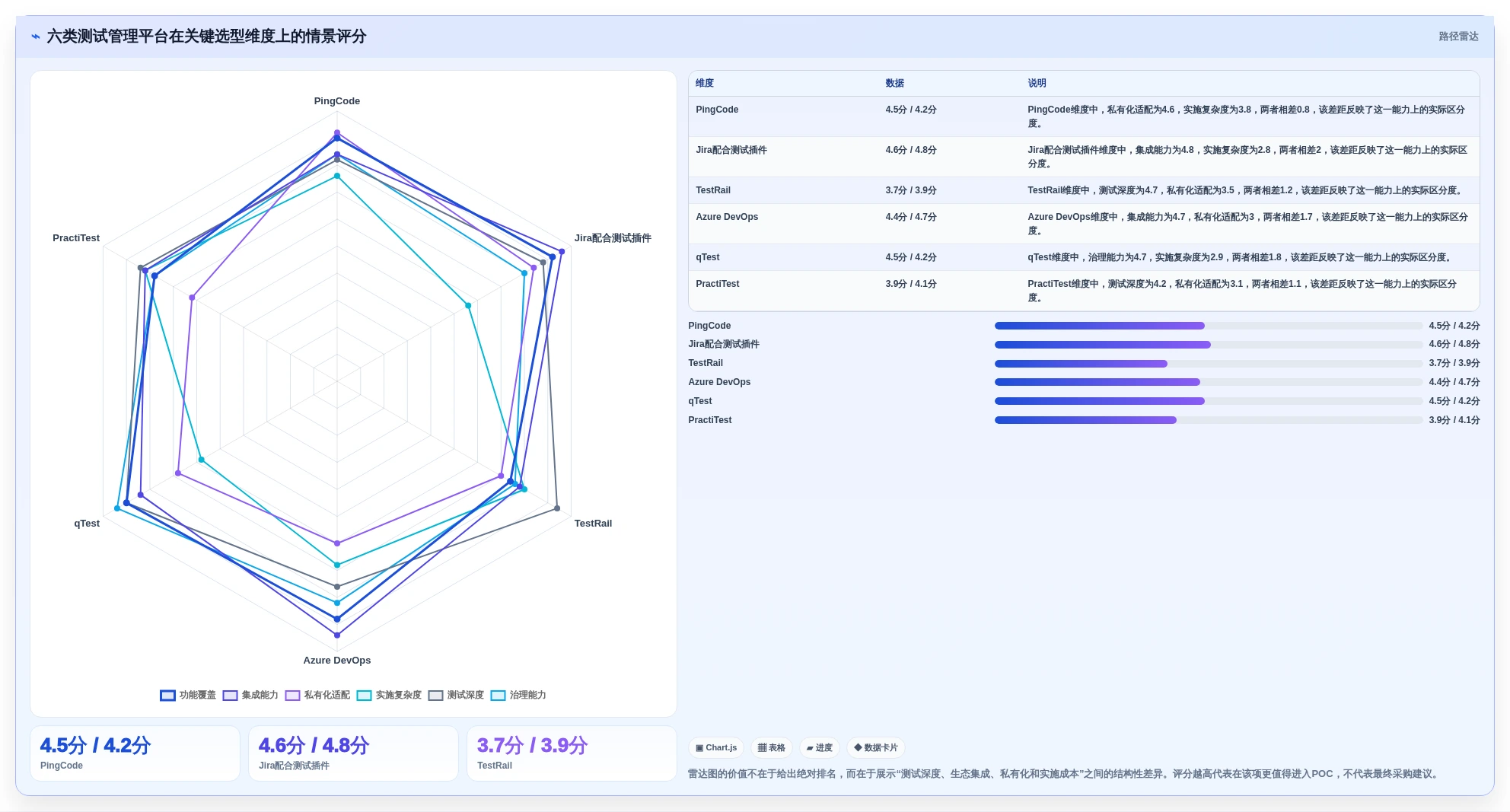
Task: Click the 维度 column header
Action: [x=705, y=83]
